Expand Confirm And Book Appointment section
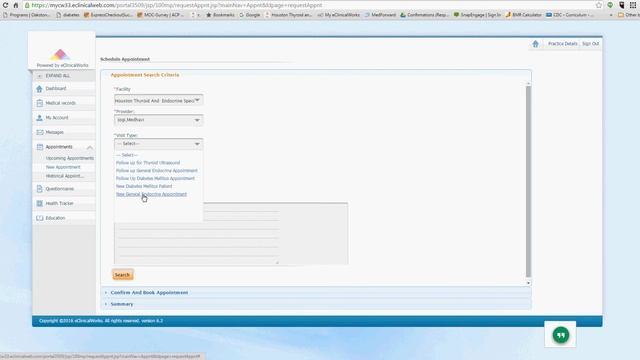 click(149, 293)
